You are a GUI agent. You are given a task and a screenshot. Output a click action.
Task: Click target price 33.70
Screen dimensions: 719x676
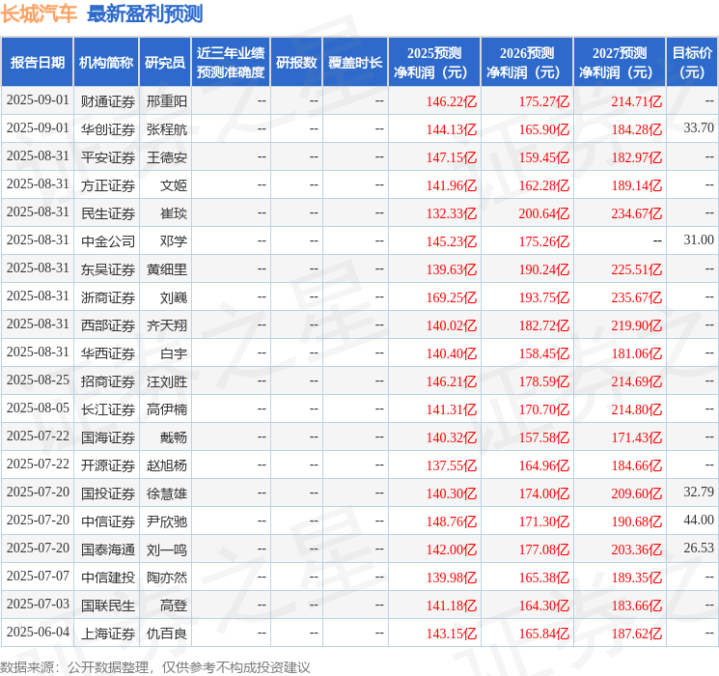pos(698,127)
